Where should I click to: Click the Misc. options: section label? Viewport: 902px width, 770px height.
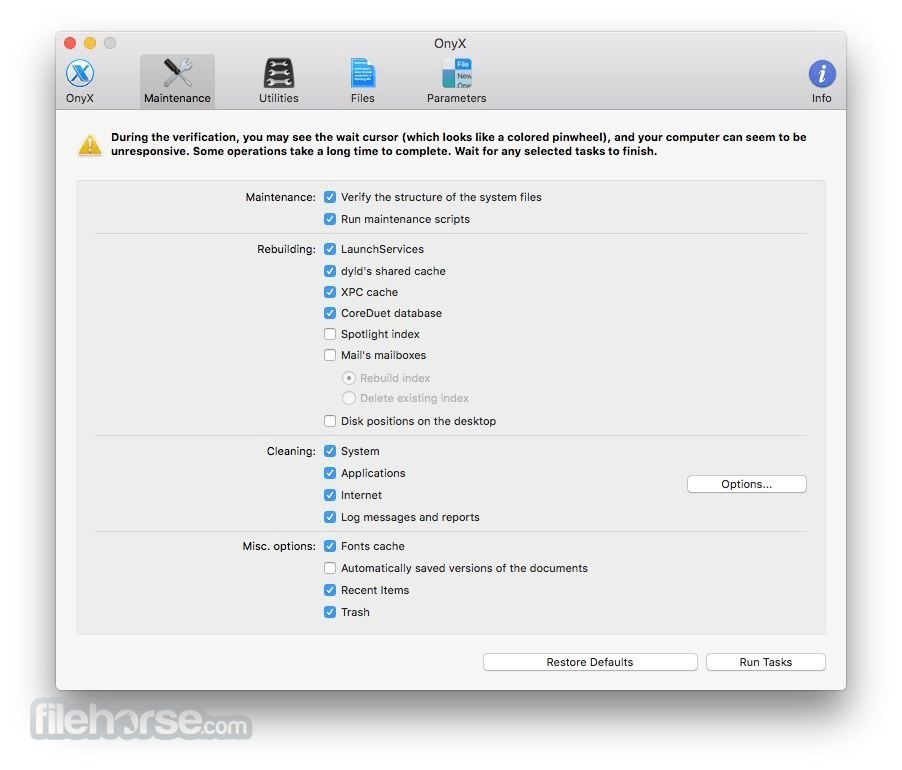pyautogui.click(x=279, y=546)
